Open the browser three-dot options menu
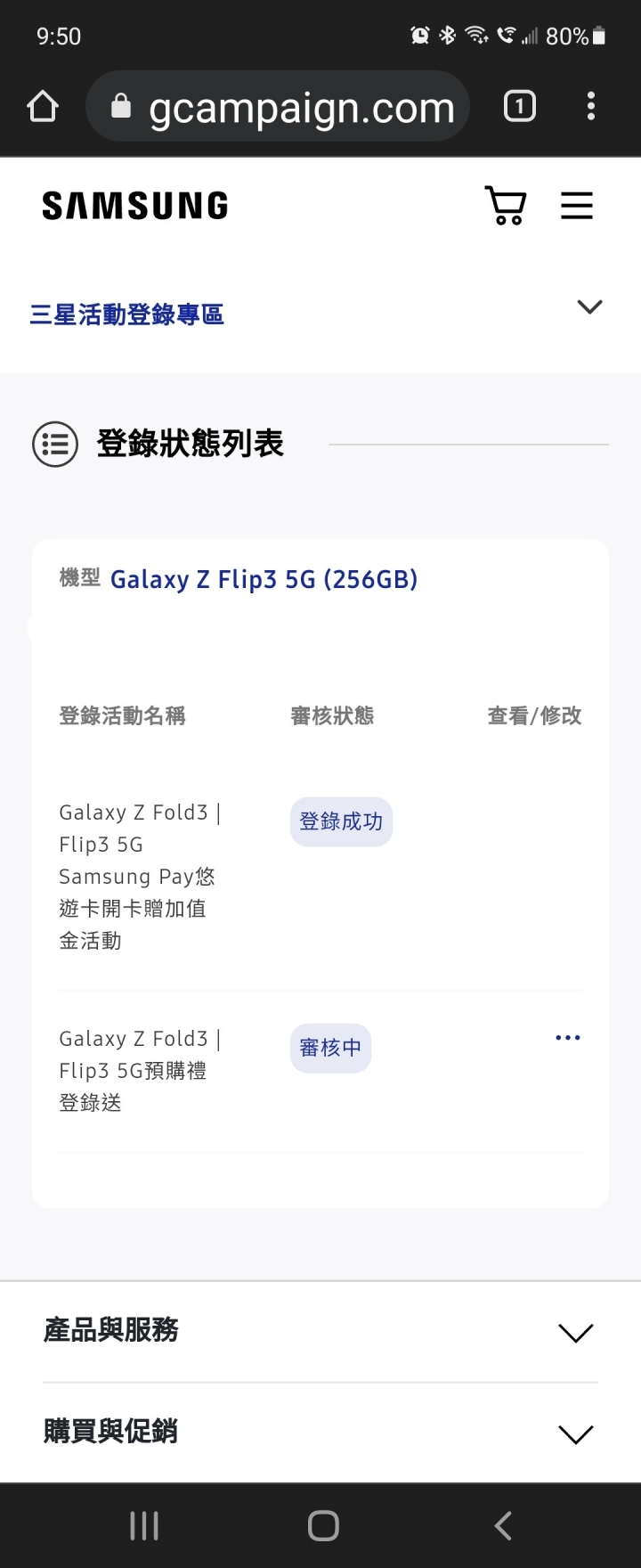This screenshot has height=1568, width=641. point(591,107)
